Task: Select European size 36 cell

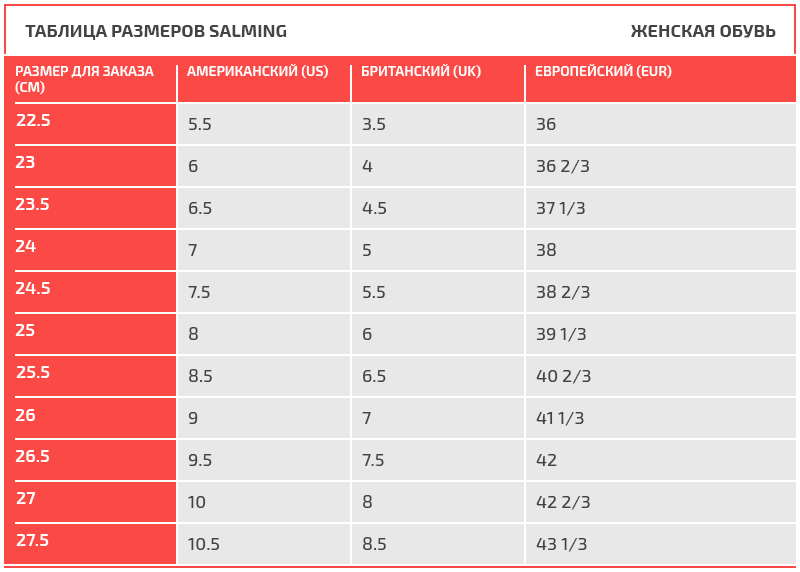Action: point(546,124)
